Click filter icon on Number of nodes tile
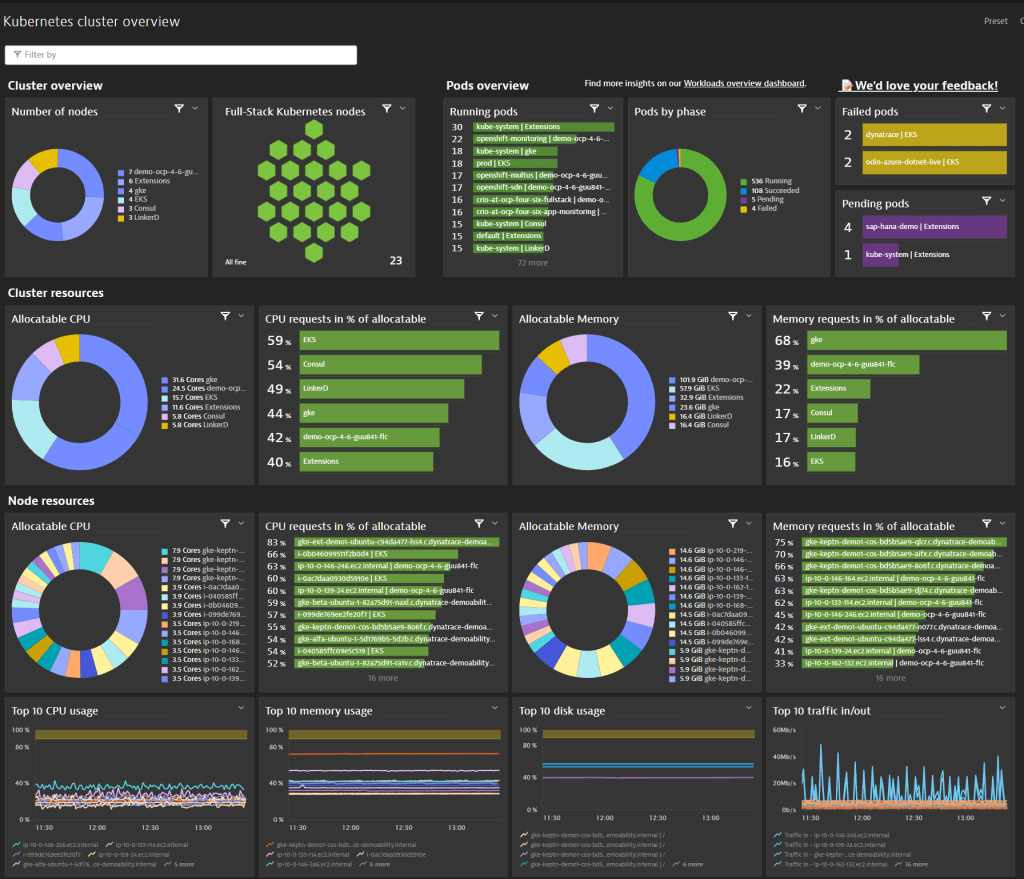Viewport: 1024px width, 879px height. coord(179,108)
